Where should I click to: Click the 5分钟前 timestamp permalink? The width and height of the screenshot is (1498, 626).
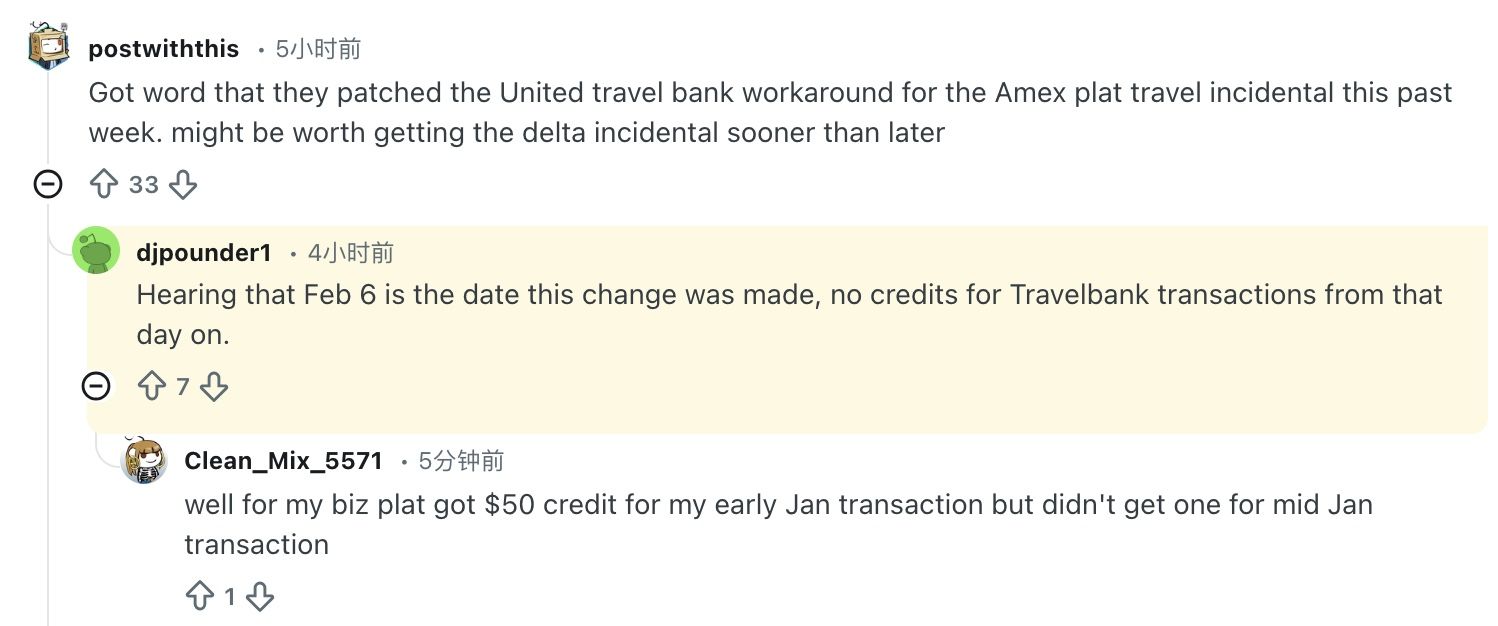coord(461,461)
